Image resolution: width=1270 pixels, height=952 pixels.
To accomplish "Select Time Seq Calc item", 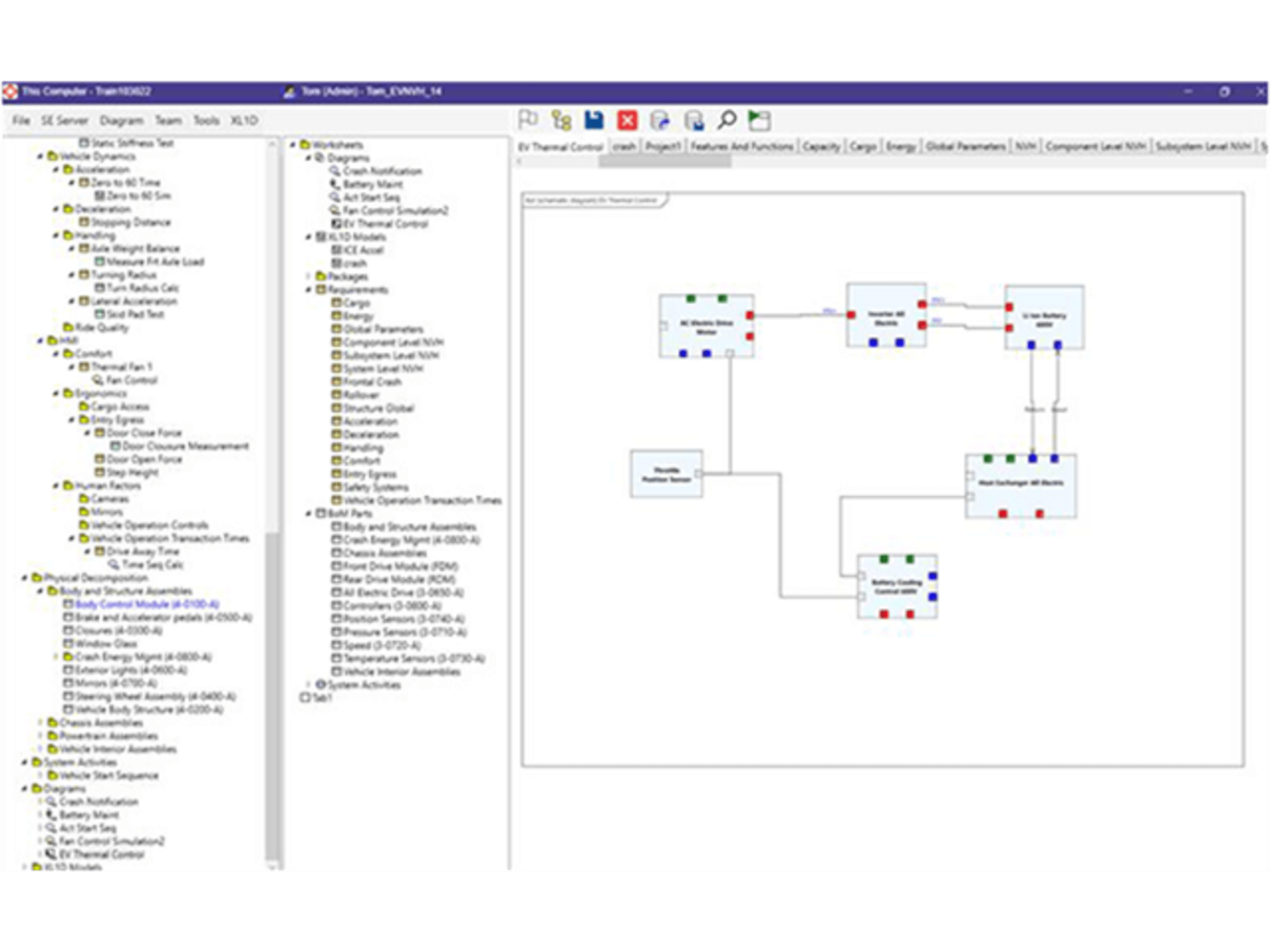I will click(152, 565).
